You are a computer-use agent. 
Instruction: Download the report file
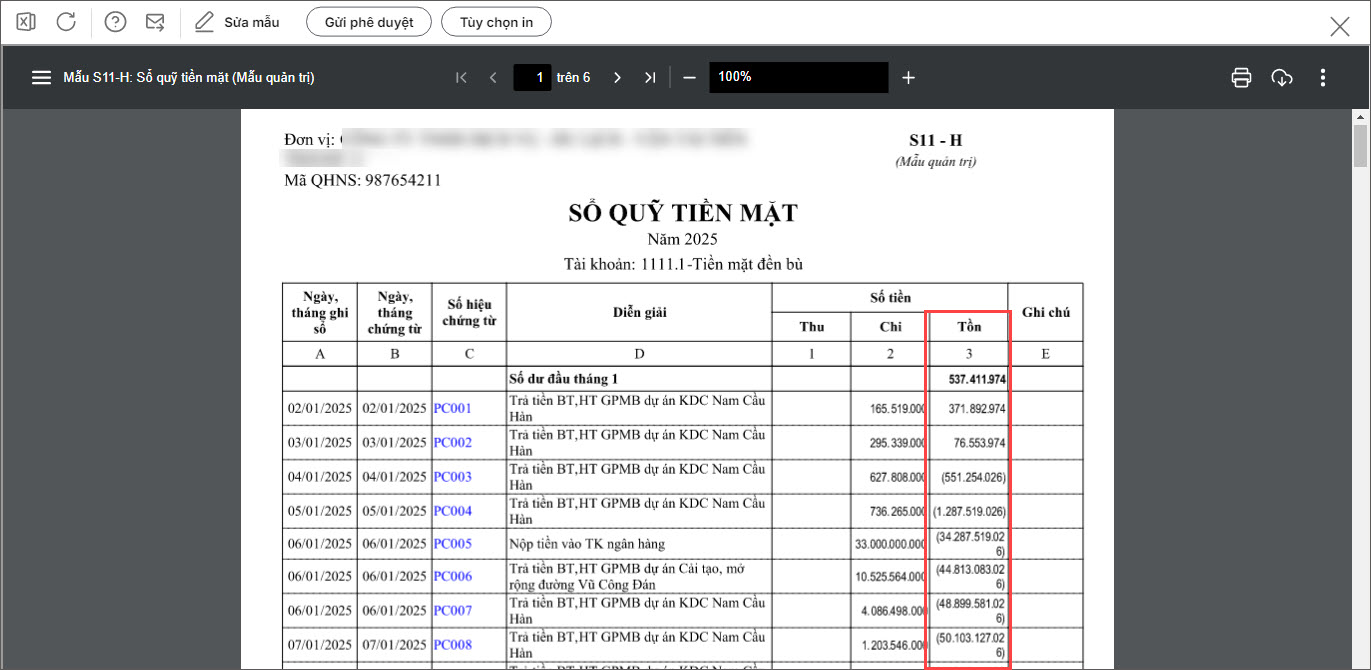pyautogui.click(x=1282, y=77)
